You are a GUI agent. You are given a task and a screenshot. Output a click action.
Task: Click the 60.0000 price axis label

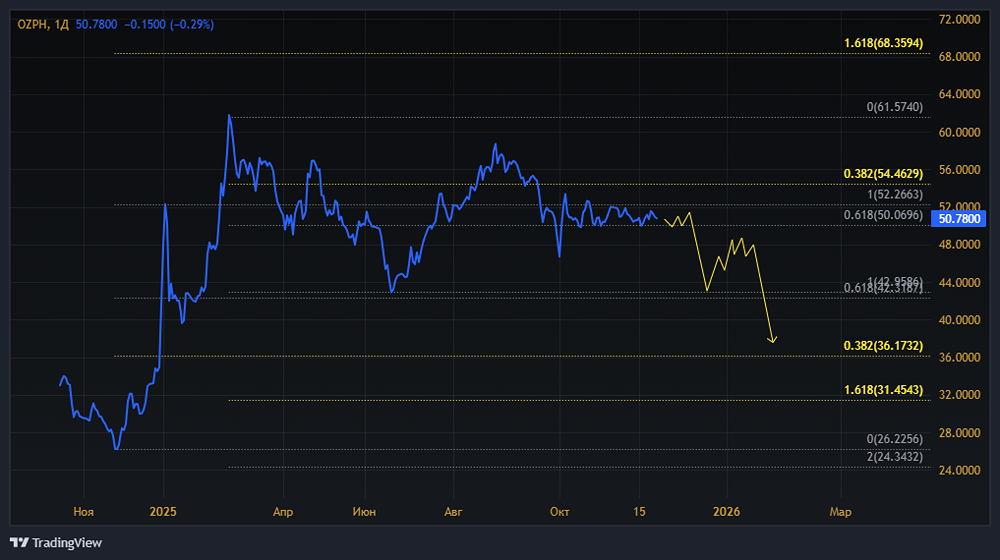point(959,133)
